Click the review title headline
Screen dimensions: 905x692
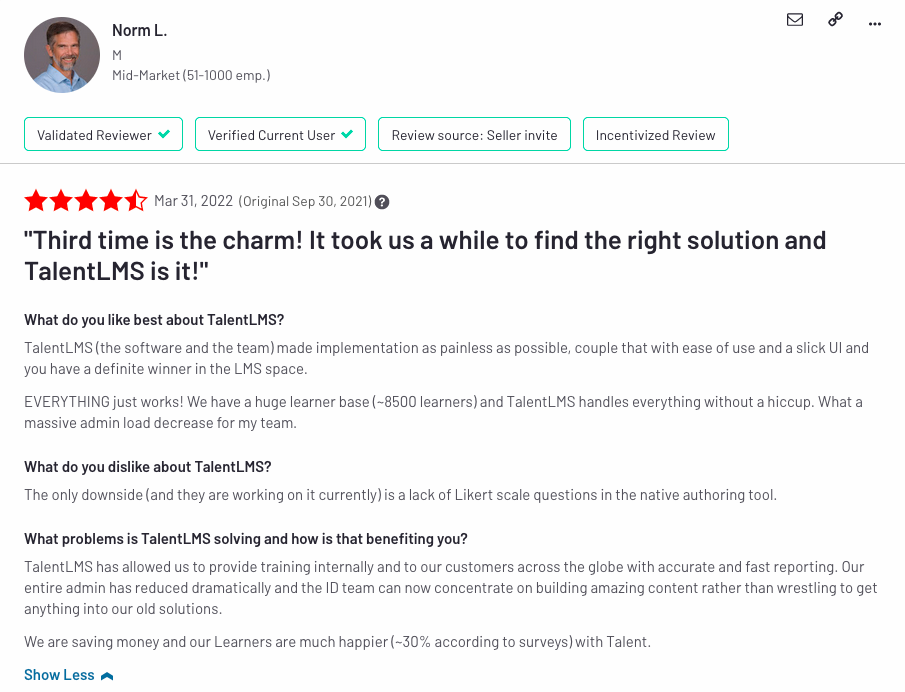point(425,256)
